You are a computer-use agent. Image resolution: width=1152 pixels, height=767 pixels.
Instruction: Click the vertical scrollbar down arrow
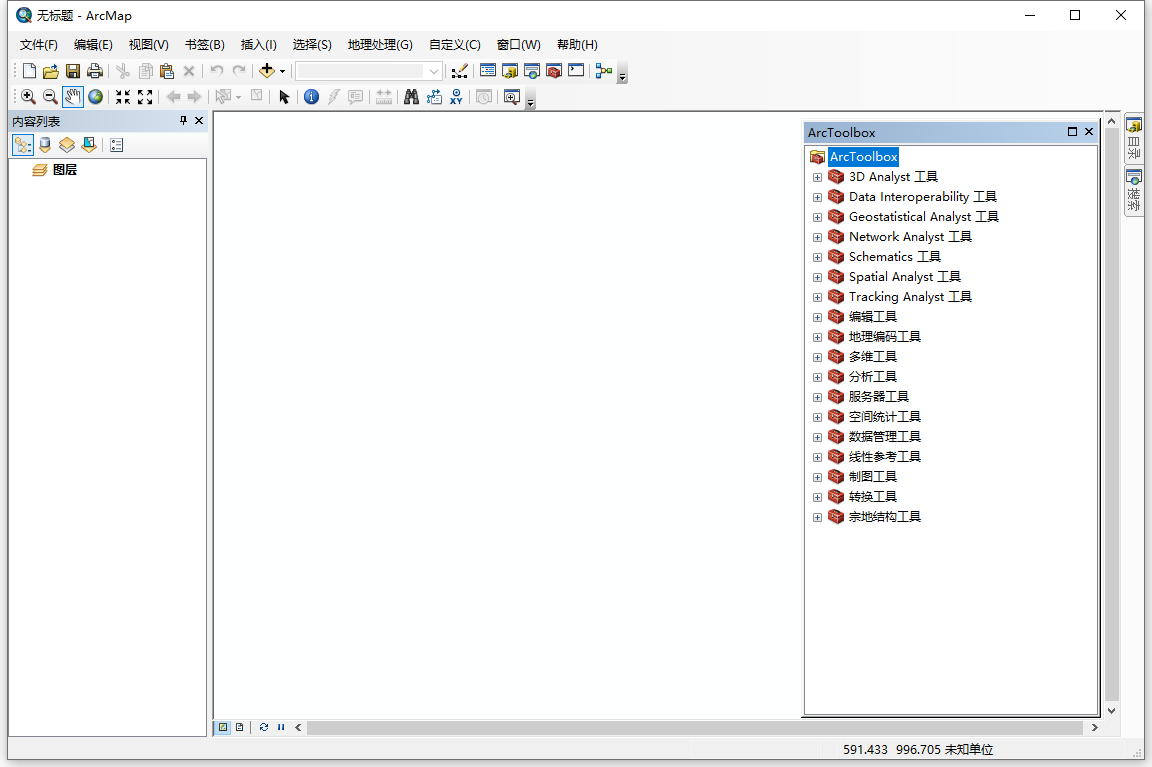coord(1112,710)
